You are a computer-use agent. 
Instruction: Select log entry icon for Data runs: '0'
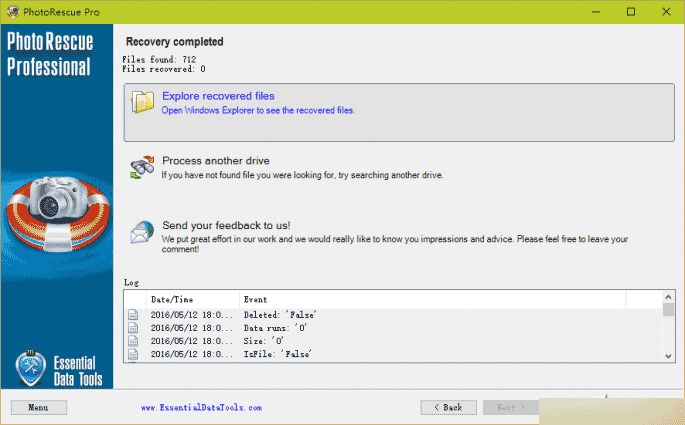click(133, 328)
